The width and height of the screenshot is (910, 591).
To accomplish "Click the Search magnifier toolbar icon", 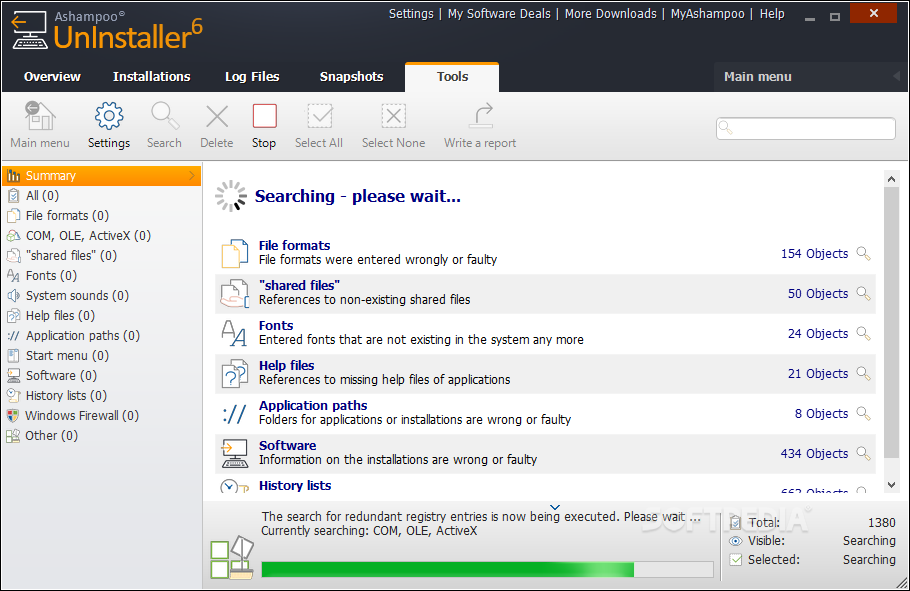I will click(x=165, y=116).
